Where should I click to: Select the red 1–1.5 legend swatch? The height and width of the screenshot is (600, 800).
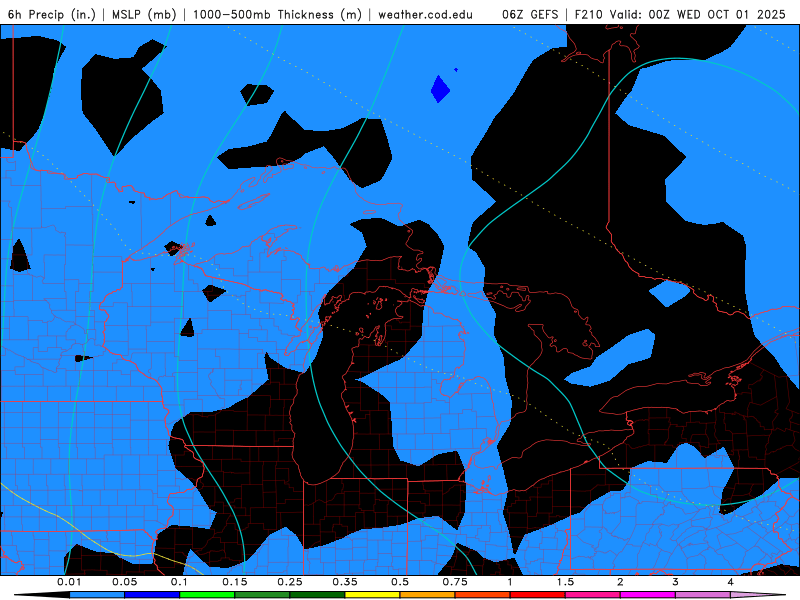tap(538, 595)
